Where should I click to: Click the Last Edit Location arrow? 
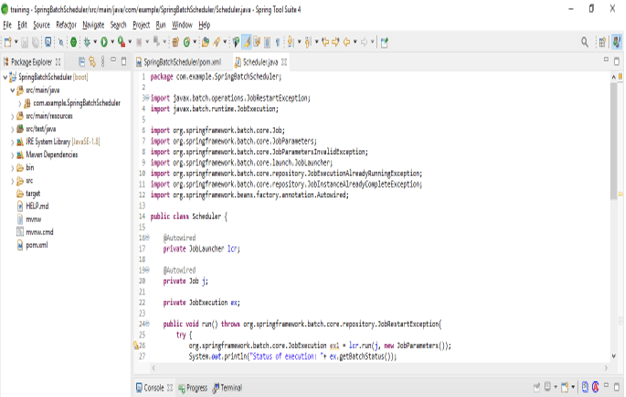[325, 42]
